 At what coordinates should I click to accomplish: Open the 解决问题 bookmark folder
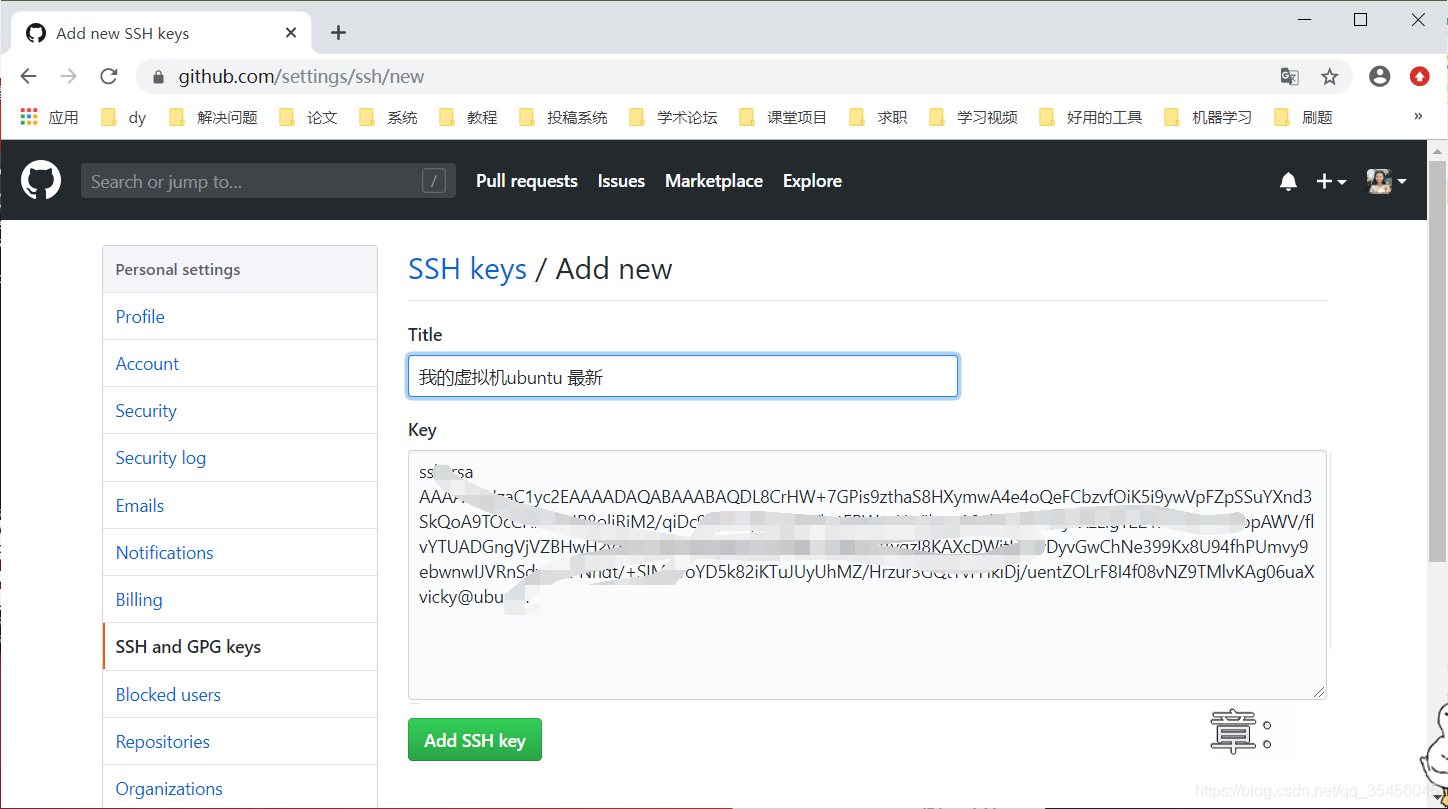(213, 117)
